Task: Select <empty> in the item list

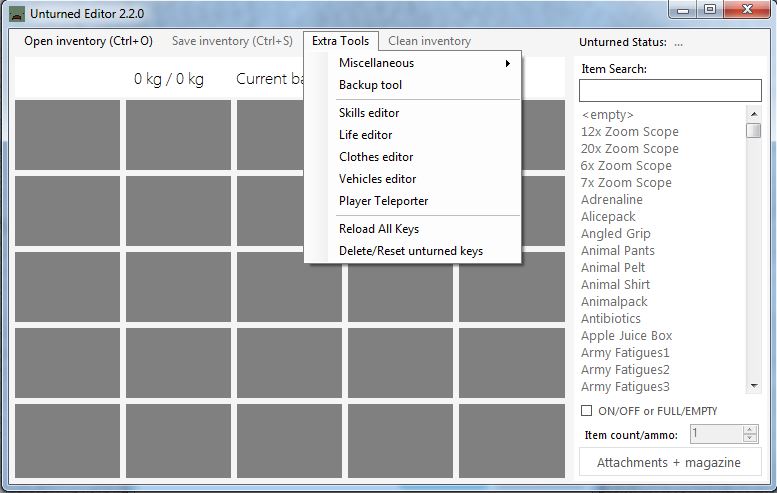Action: tap(608, 115)
